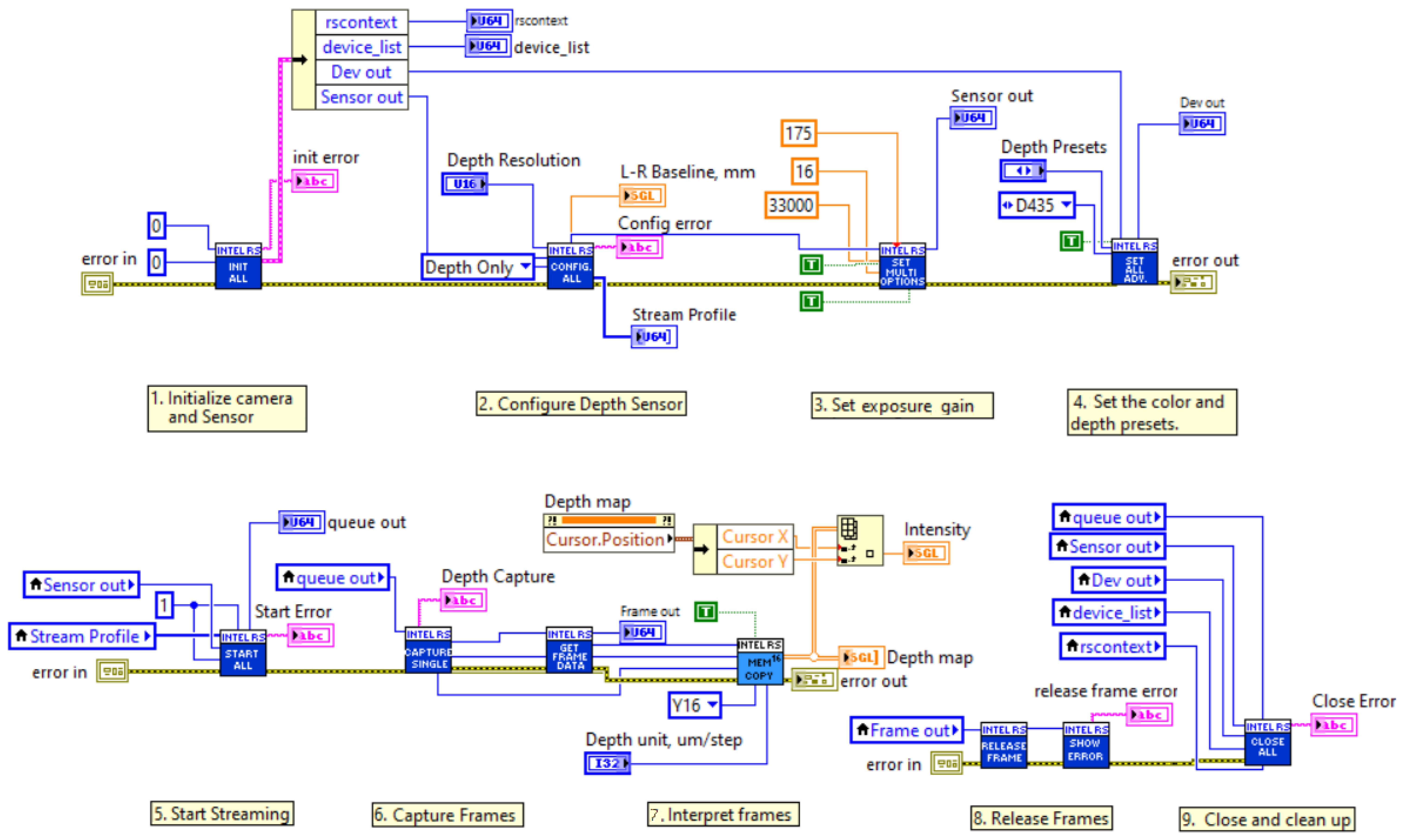
Task: Select the SET MULTI OPTIONS node
Action: pyautogui.click(x=902, y=266)
